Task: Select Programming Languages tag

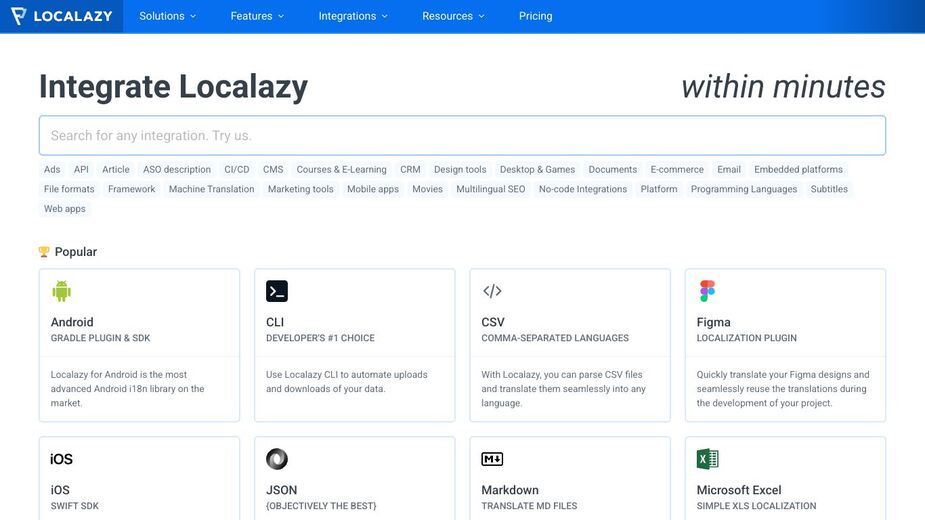Action: (x=744, y=189)
